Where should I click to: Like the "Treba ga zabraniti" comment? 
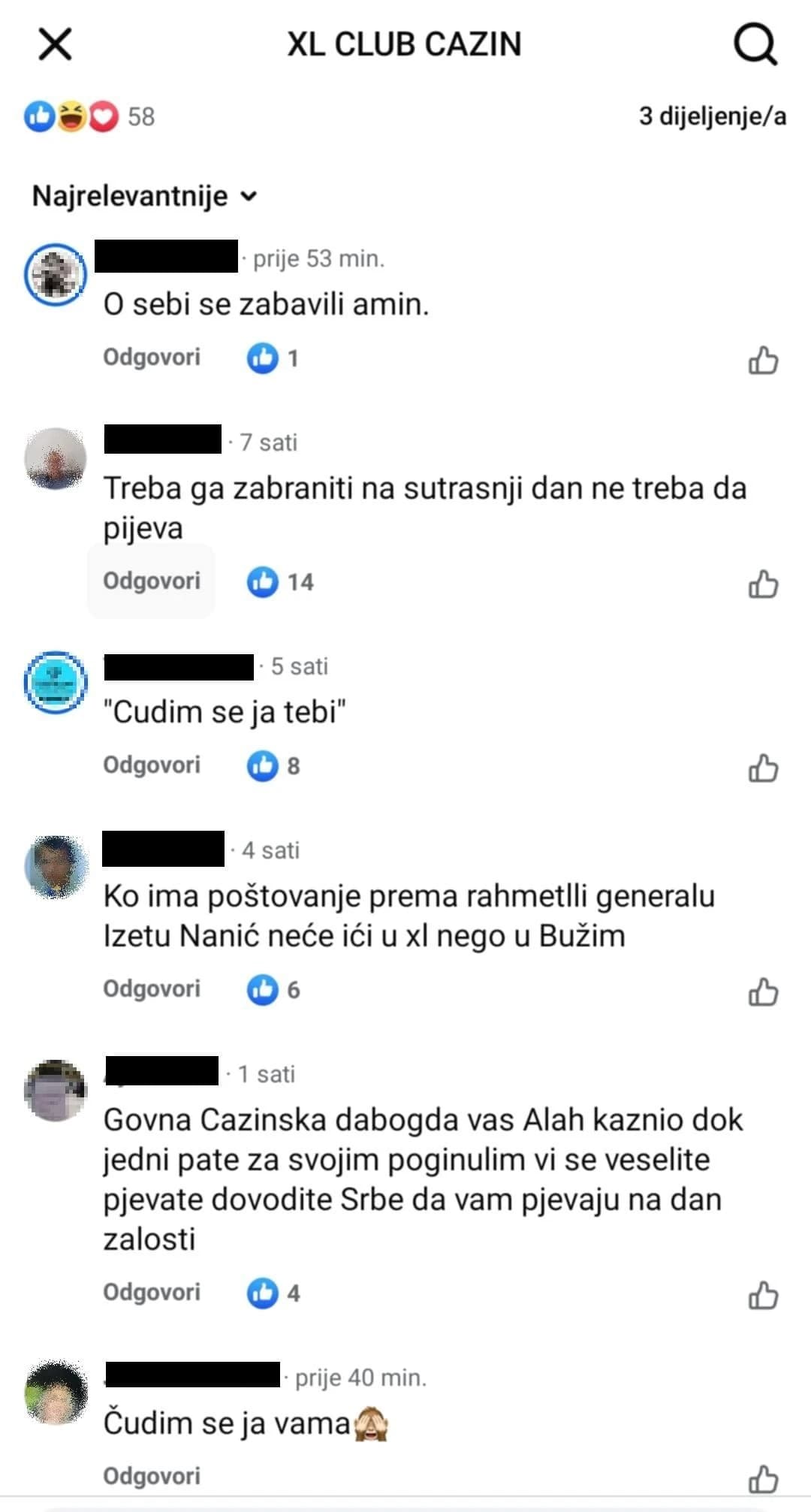pyautogui.click(x=763, y=584)
